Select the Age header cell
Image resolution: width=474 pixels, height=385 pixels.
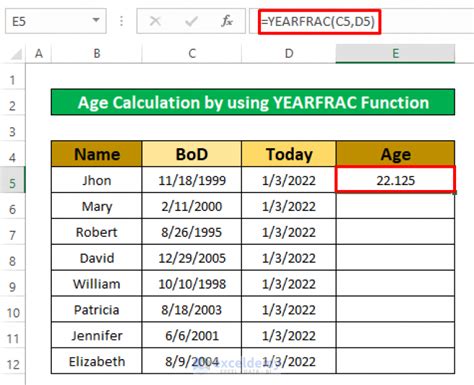click(396, 154)
